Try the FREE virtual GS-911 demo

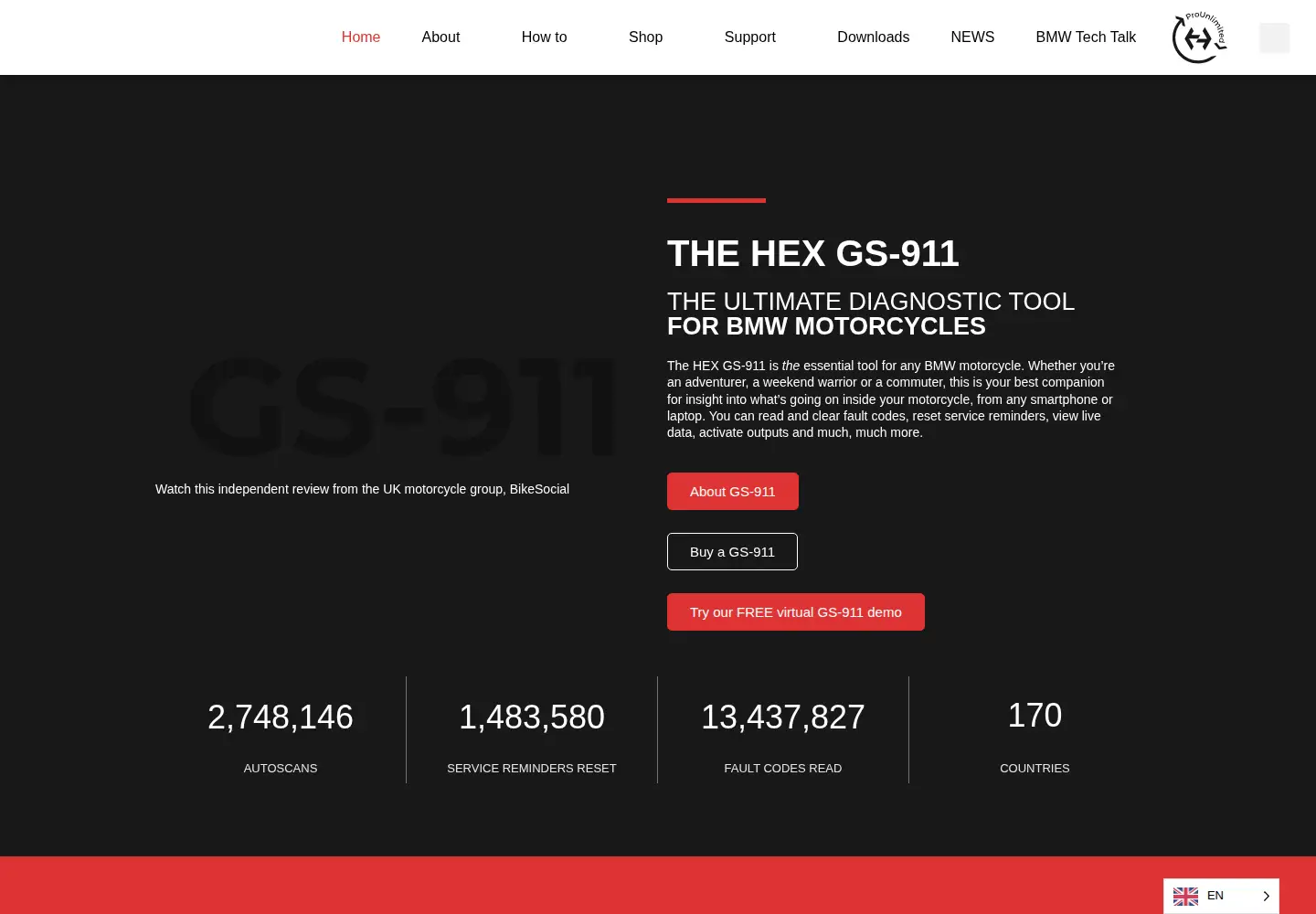(x=796, y=612)
